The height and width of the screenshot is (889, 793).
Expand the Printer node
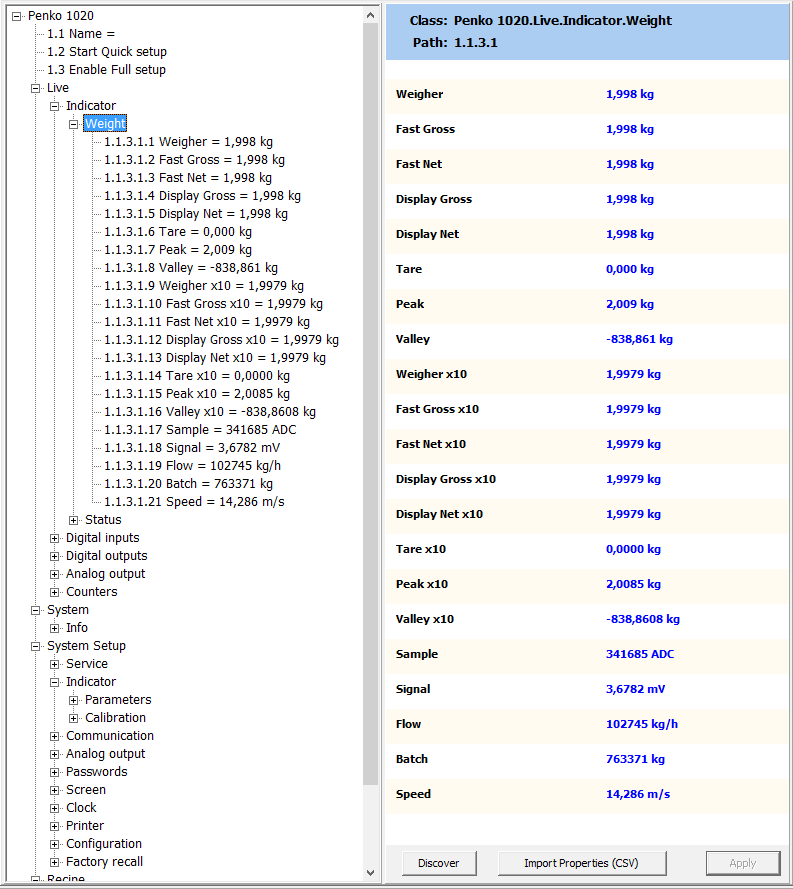pyautogui.click(x=54, y=827)
